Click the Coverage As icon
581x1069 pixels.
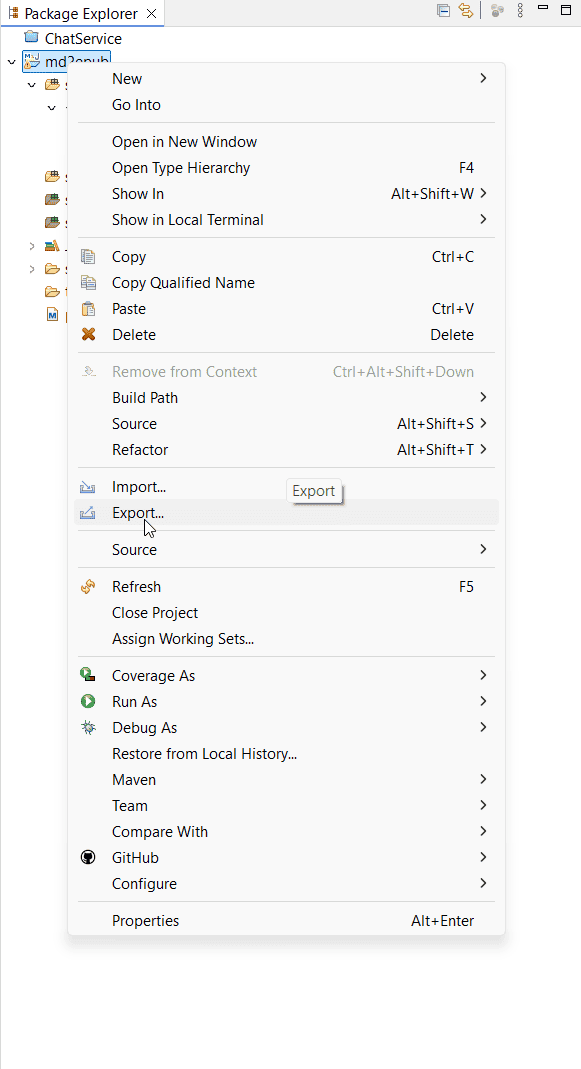(x=88, y=676)
